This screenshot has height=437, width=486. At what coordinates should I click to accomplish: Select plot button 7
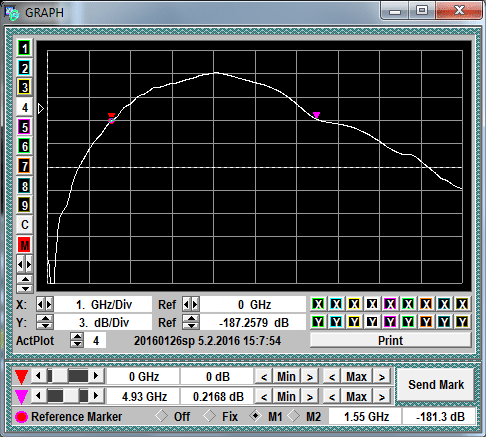pyautogui.click(x=24, y=166)
